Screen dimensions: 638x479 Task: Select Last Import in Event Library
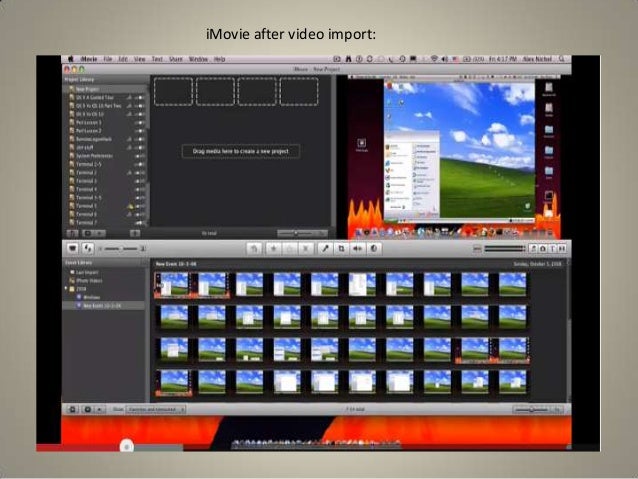point(105,272)
